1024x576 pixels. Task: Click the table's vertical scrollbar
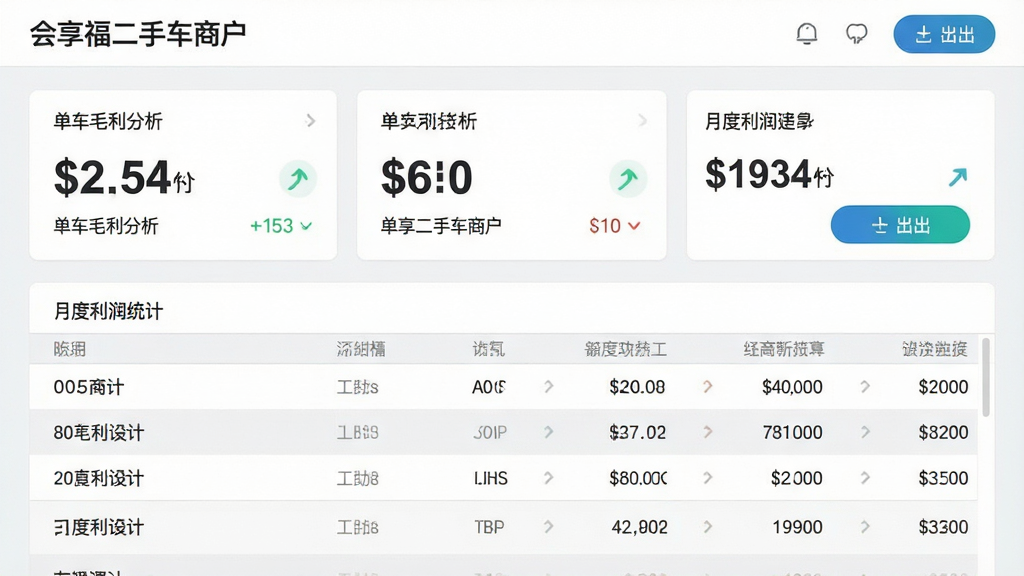985,377
